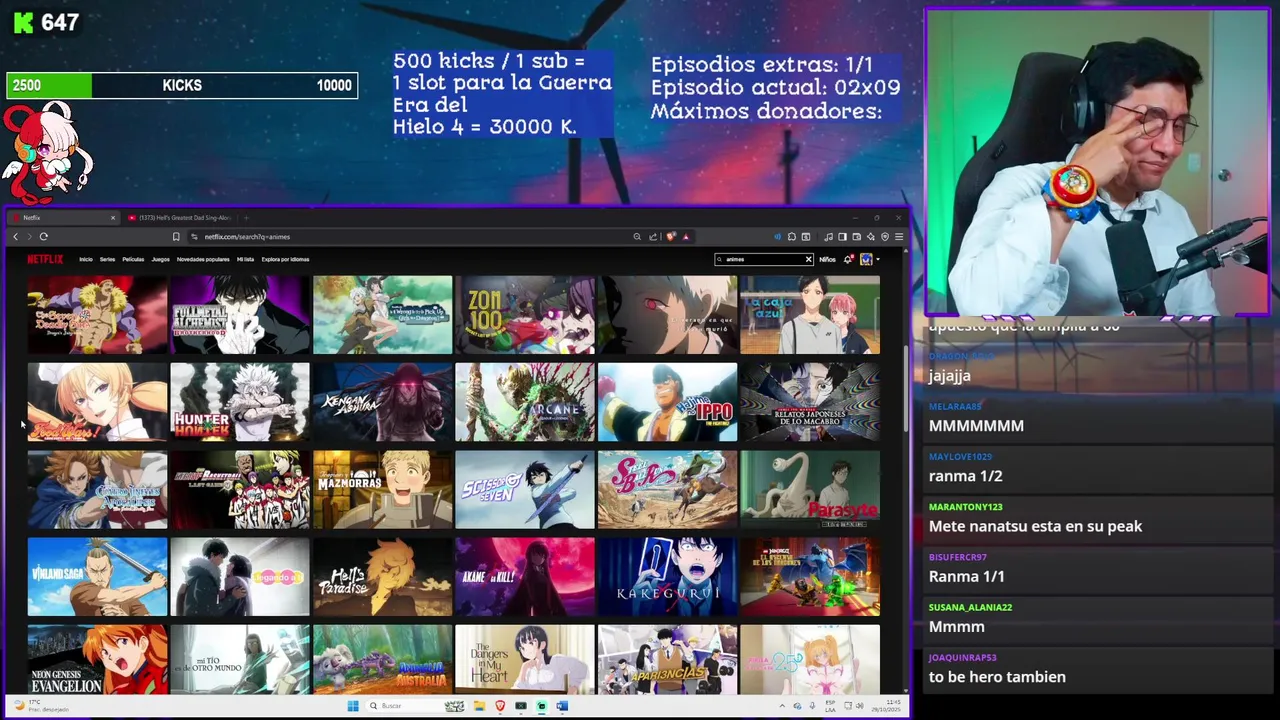Open File Explorer from taskbar

pos(479,706)
